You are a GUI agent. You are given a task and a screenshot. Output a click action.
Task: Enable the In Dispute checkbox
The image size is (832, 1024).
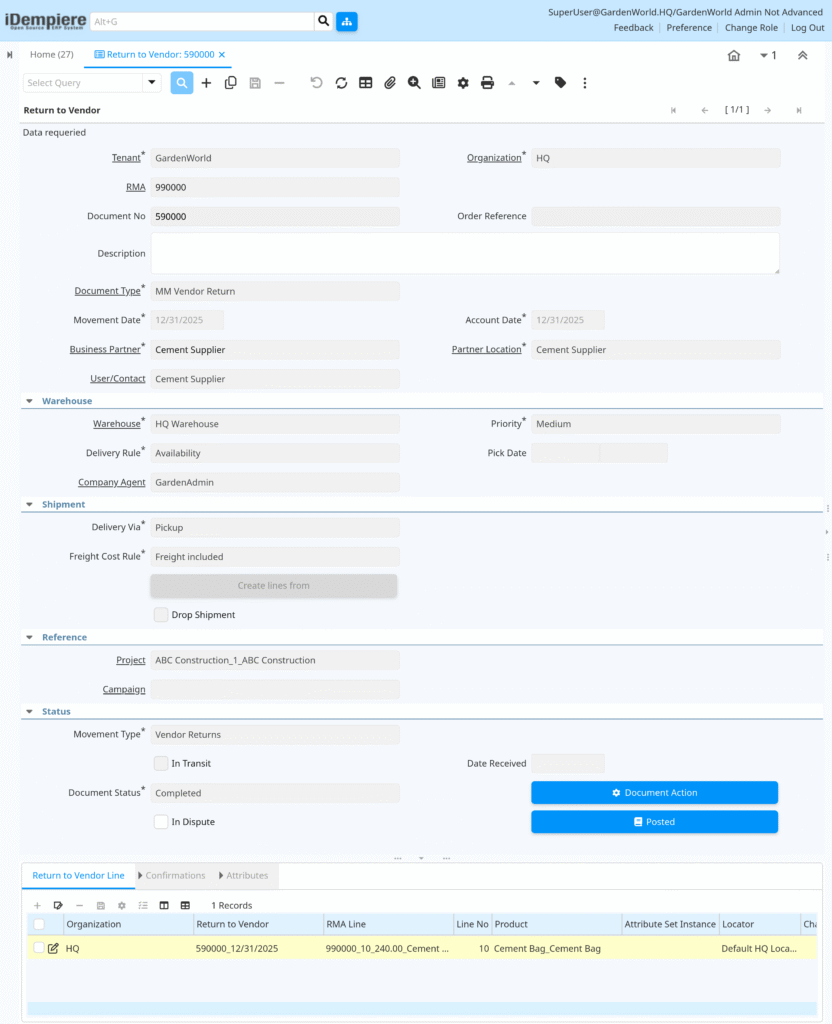pos(161,821)
